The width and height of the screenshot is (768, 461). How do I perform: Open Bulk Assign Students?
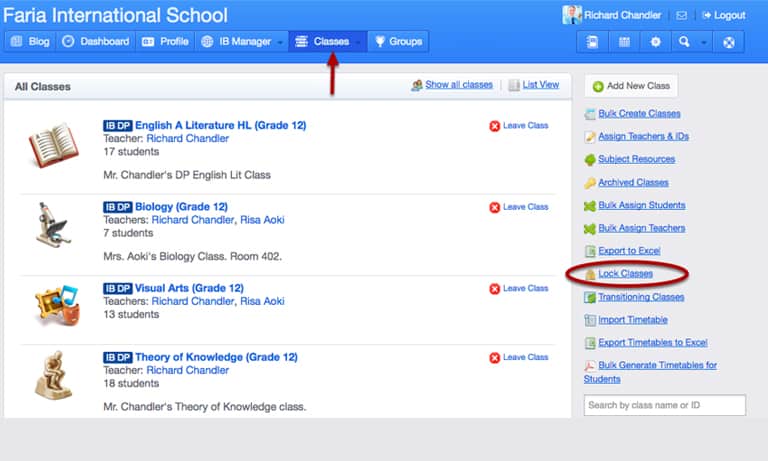(642, 205)
